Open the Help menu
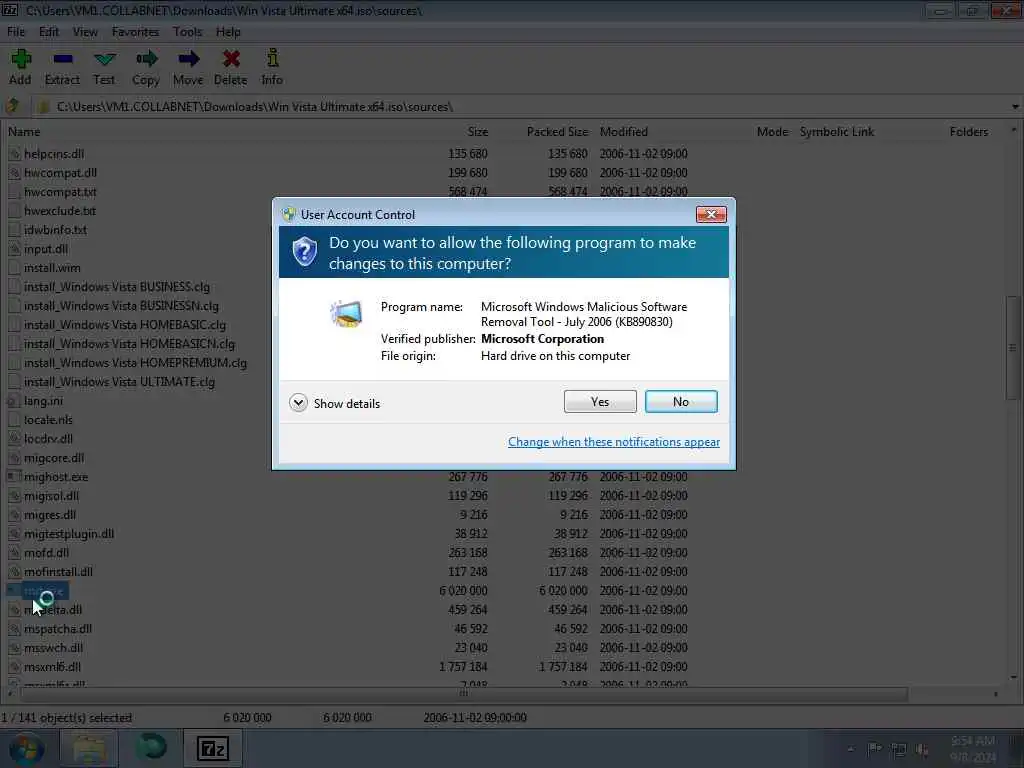The image size is (1024, 768). tap(229, 31)
